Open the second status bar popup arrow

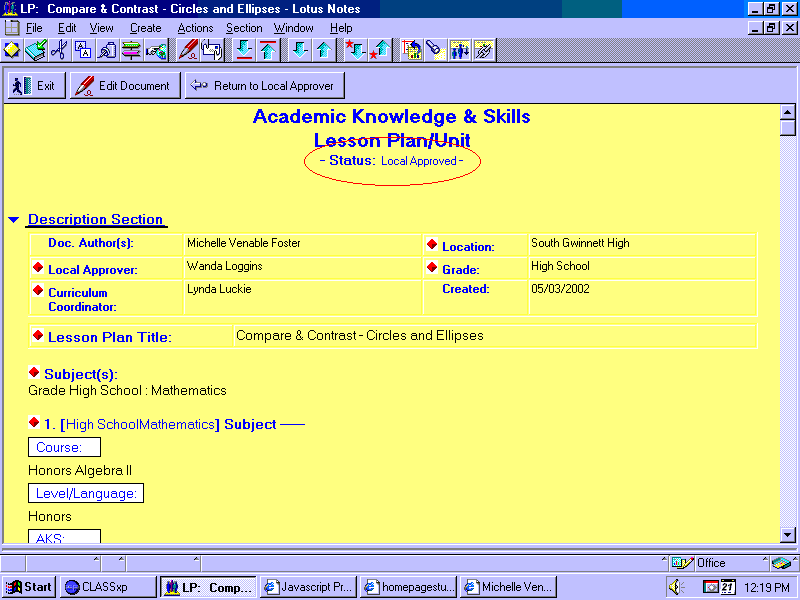[121, 559]
